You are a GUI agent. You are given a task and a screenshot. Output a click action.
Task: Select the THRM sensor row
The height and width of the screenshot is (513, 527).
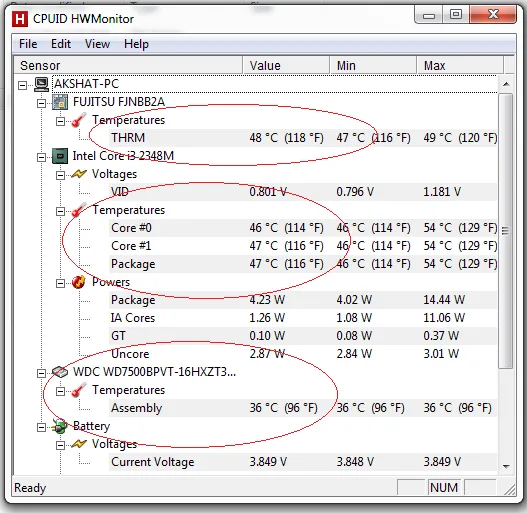pos(302,138)
